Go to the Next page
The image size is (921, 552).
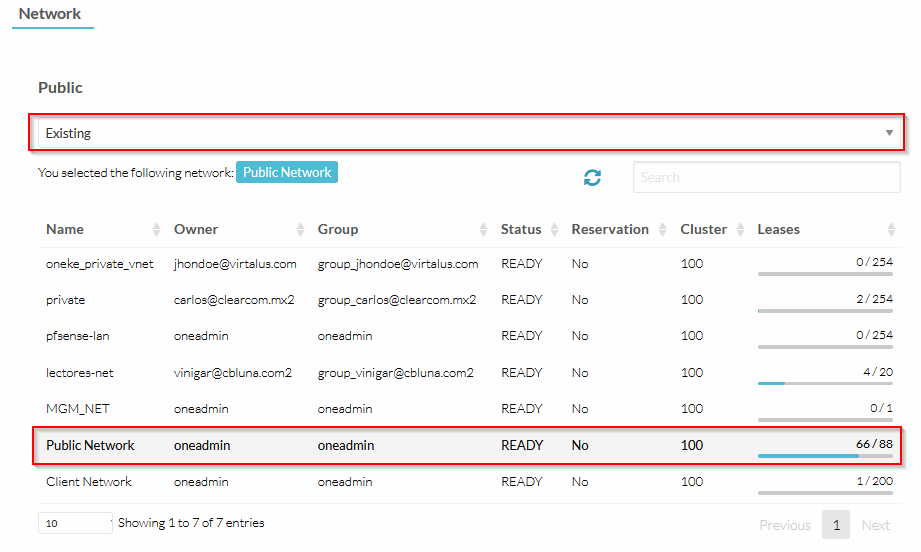click(875, 525)
